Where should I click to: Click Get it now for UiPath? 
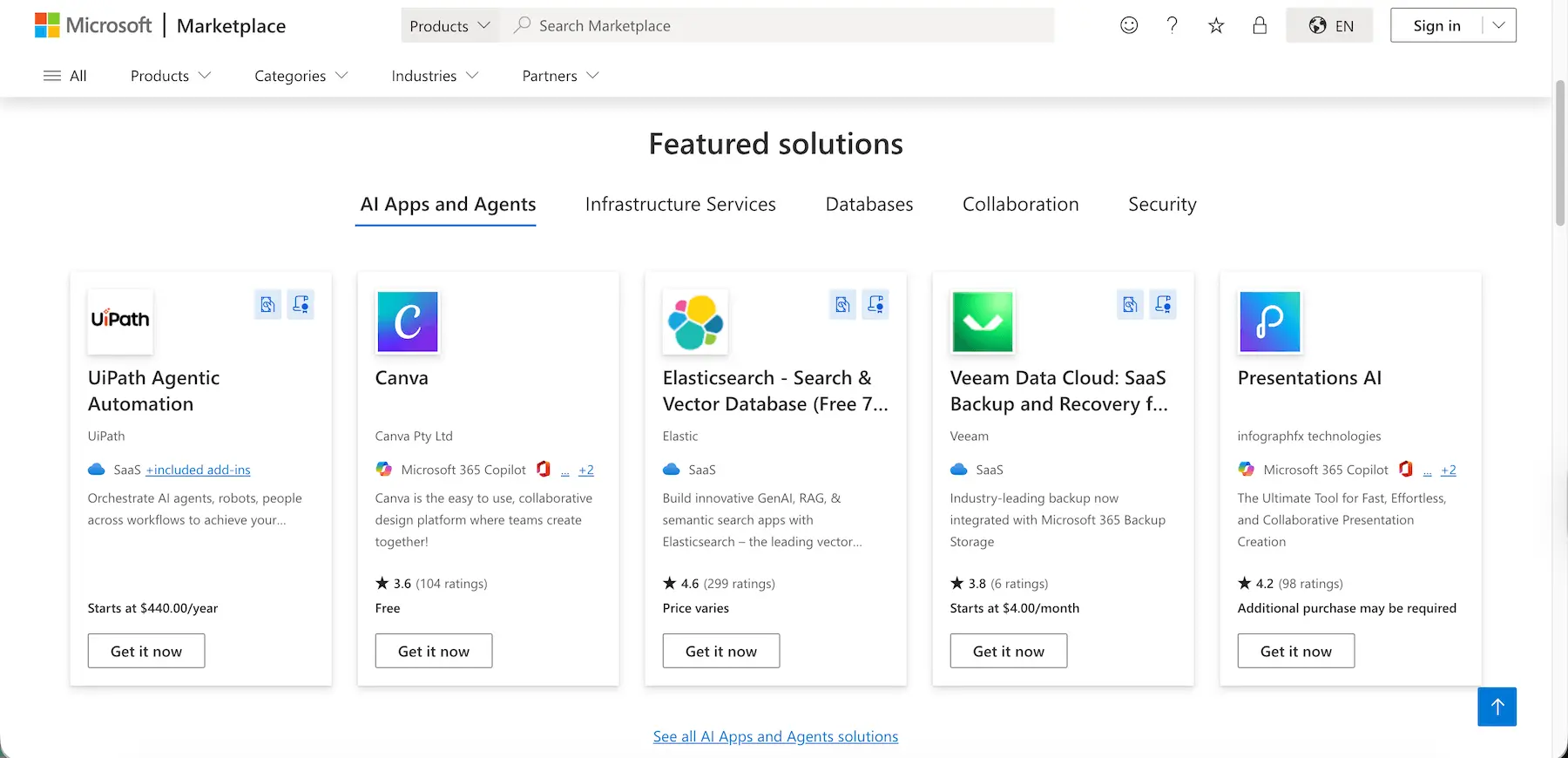click(x=146, y=651)
